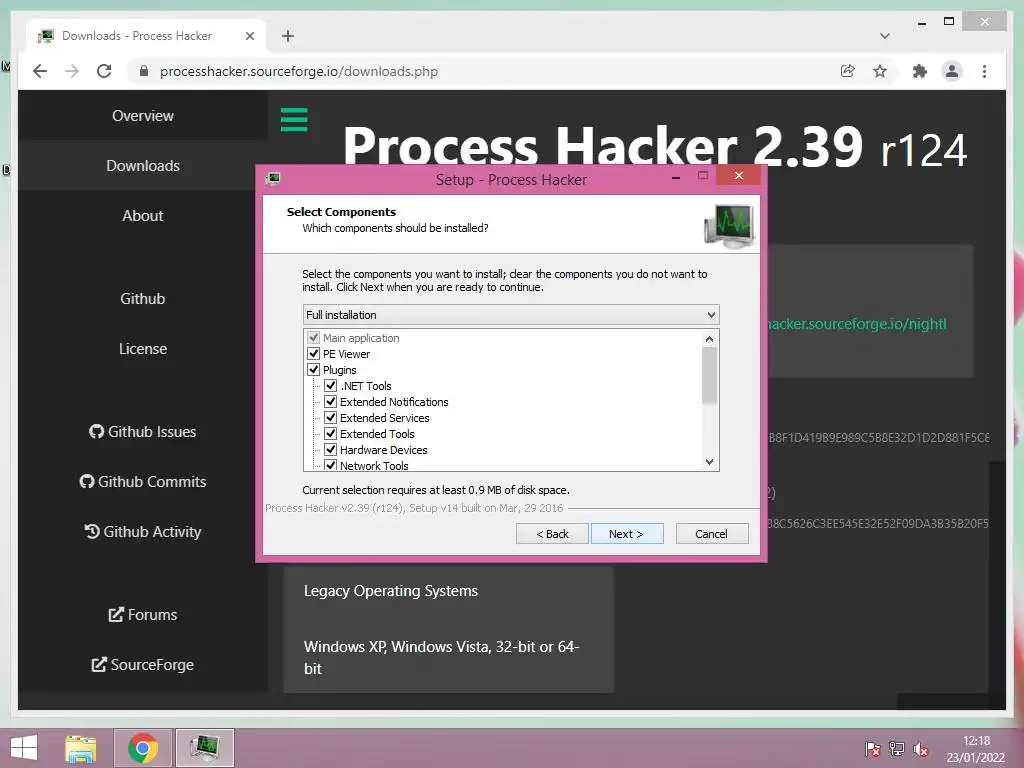Click the Chrome taskbar icon

click(143, 748)
